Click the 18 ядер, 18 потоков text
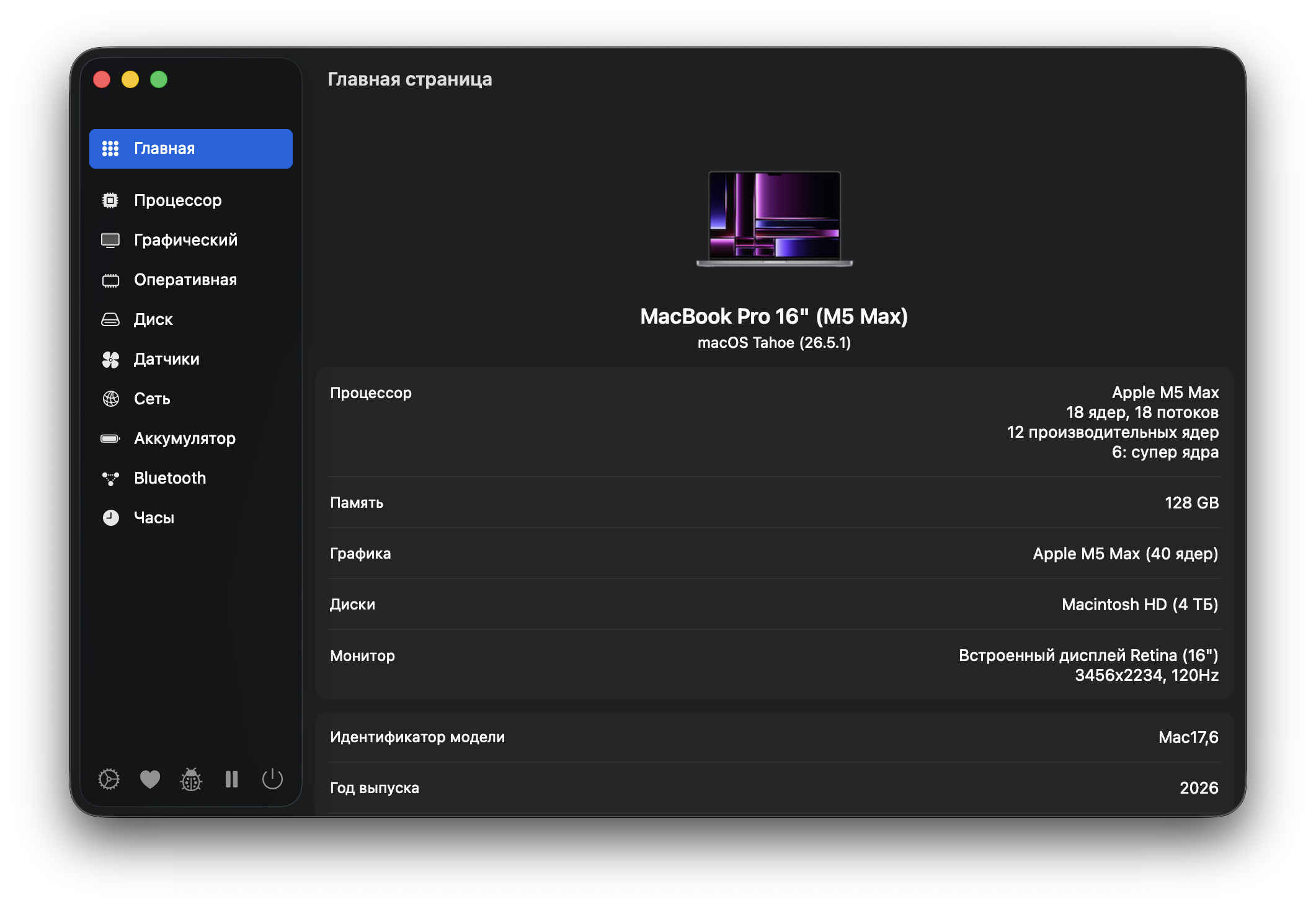 1142,412
